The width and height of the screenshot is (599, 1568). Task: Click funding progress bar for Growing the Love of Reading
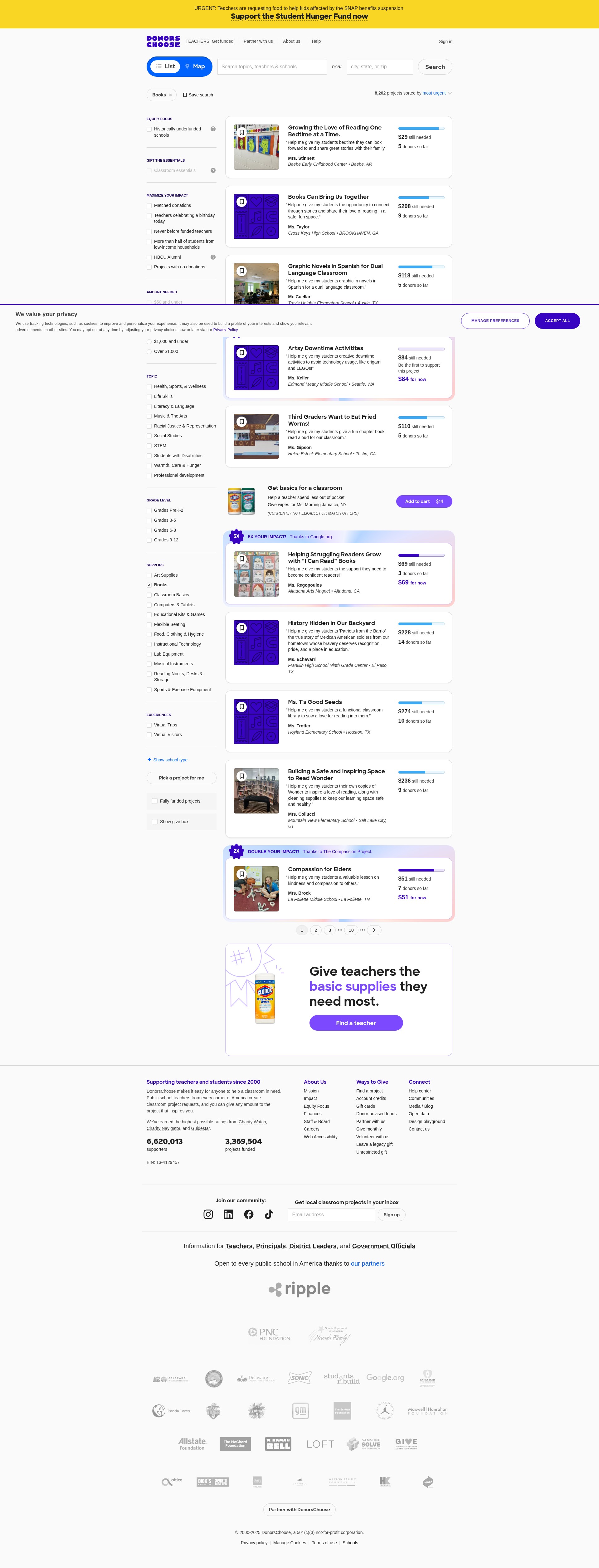point(421,129)
